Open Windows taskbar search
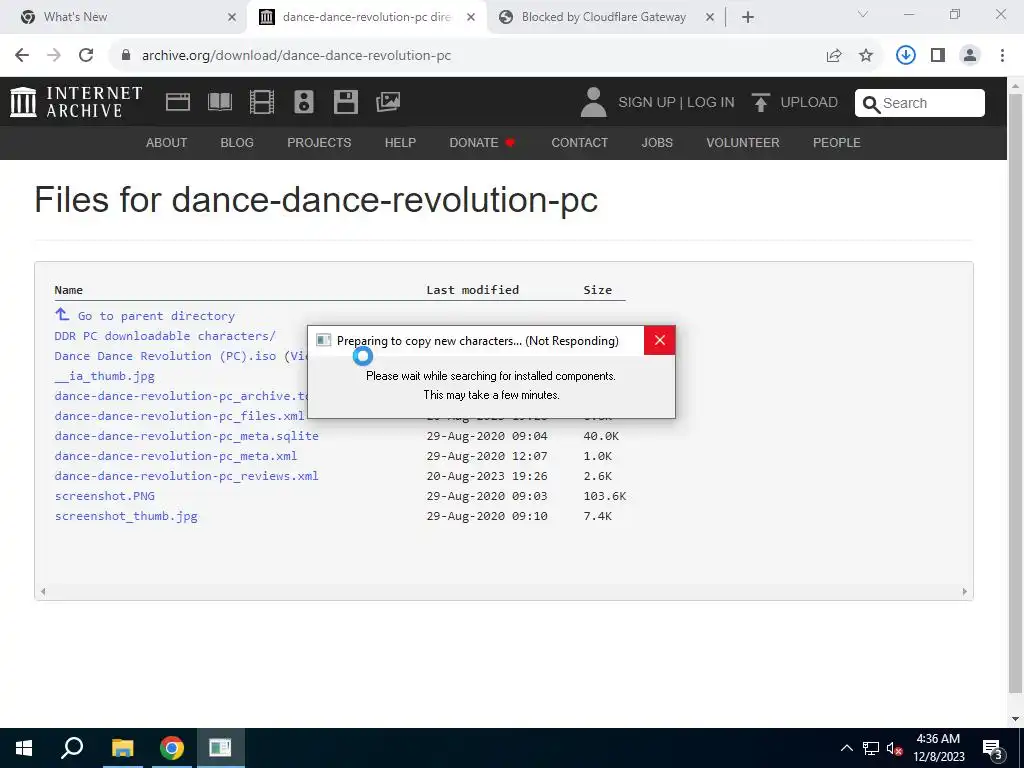The image size is (1024, 768). point(72,748)
